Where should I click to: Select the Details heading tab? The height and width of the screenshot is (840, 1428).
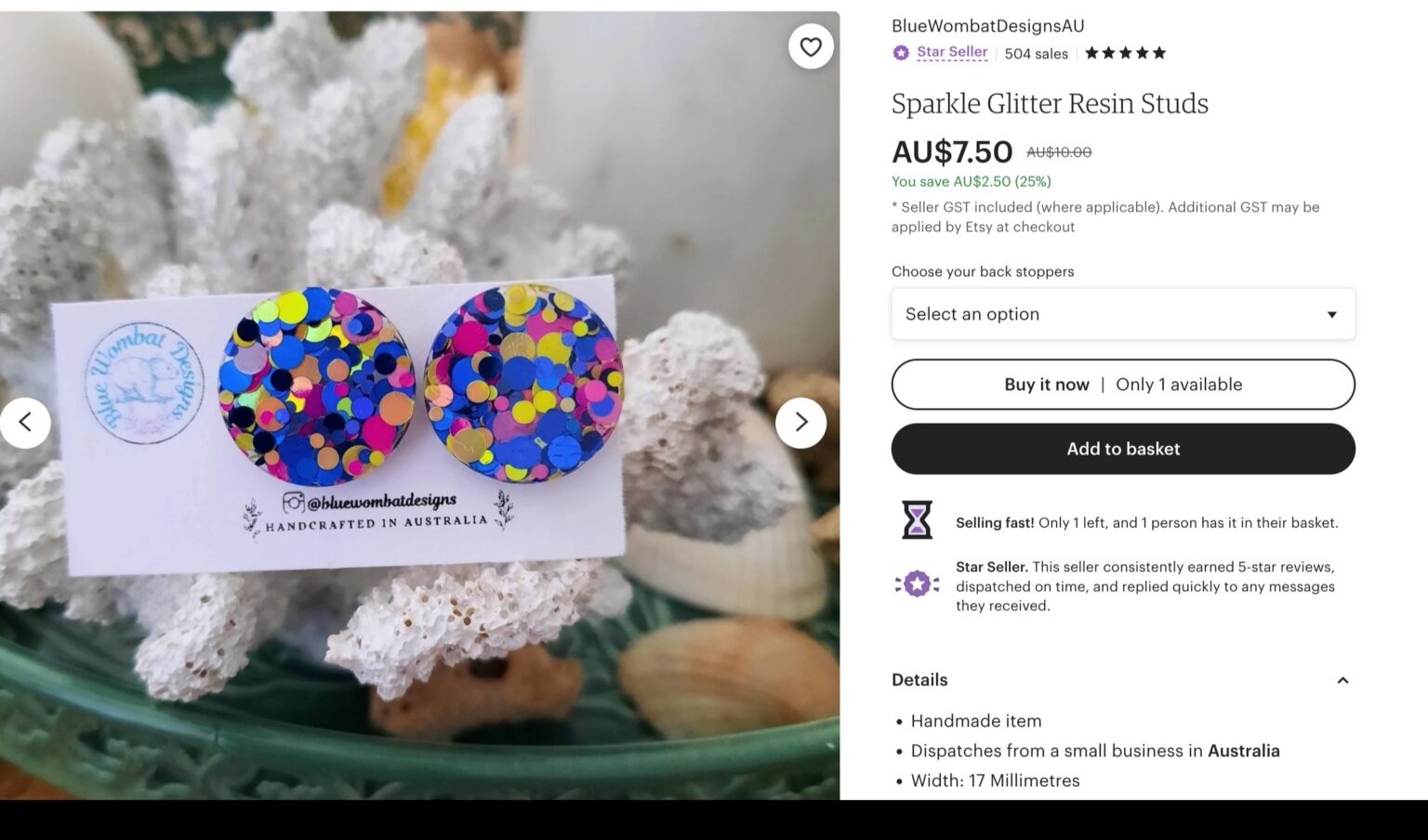(x=919, y=679)
